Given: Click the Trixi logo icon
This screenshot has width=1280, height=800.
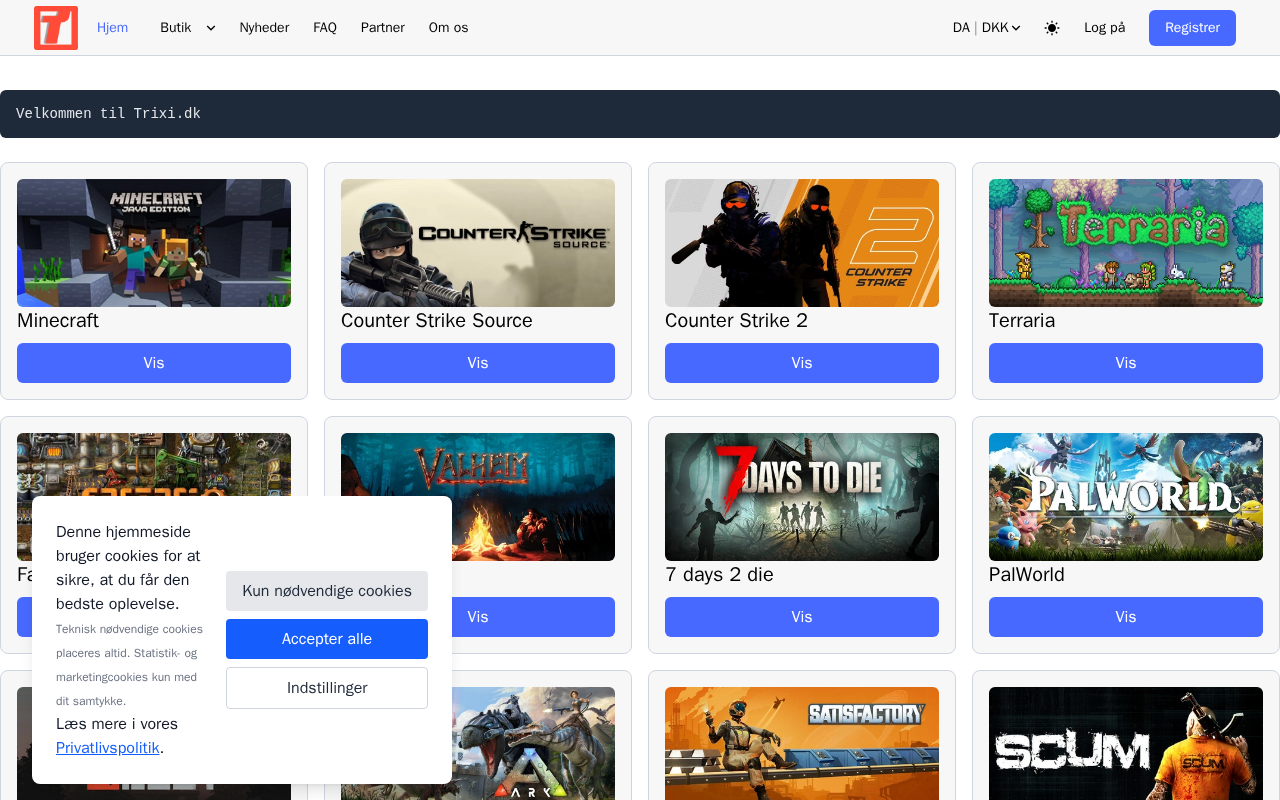Looking at the screenshot, I should point(56,28).
